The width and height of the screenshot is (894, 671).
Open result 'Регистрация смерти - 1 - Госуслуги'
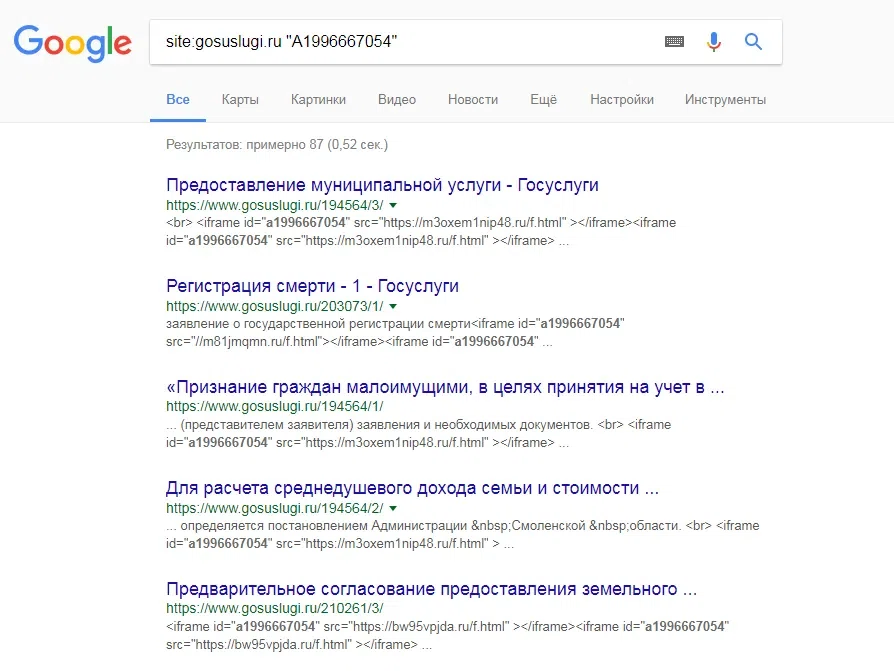tap(312, 286)
